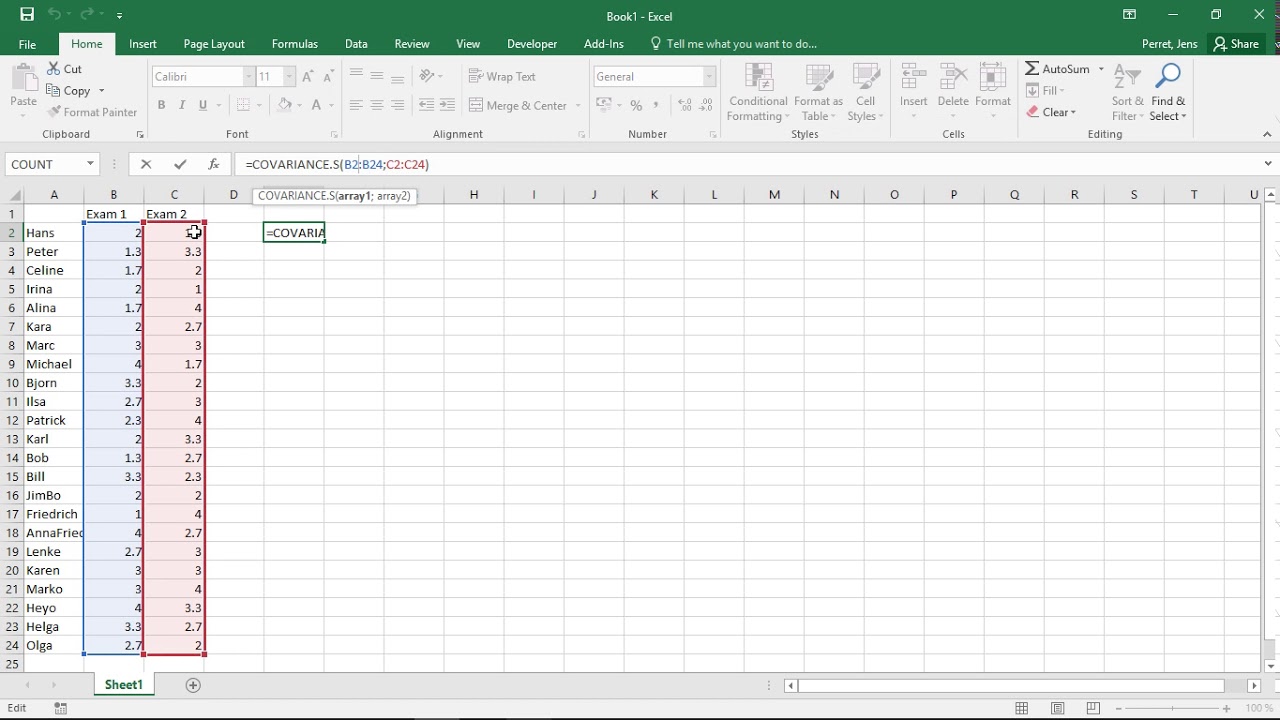Click the Orientation text angle icon
The width and height of the screenshot is (1280, 720).
(427, 76)
